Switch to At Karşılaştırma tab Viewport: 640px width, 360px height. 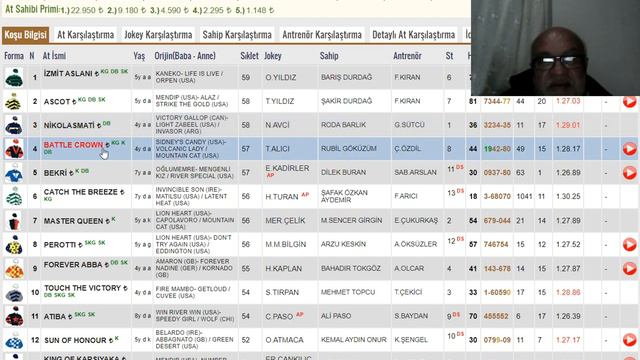85,35
